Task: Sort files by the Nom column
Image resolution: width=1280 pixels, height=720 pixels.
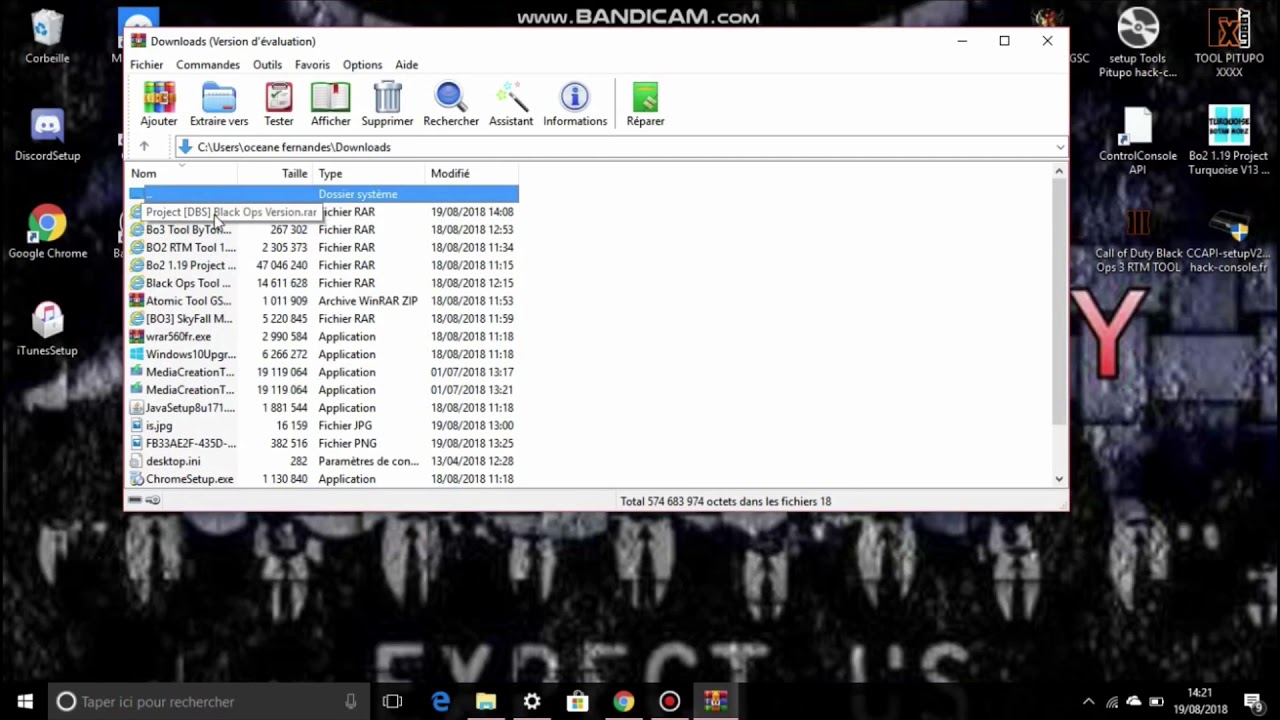Action: pos(182,173)
